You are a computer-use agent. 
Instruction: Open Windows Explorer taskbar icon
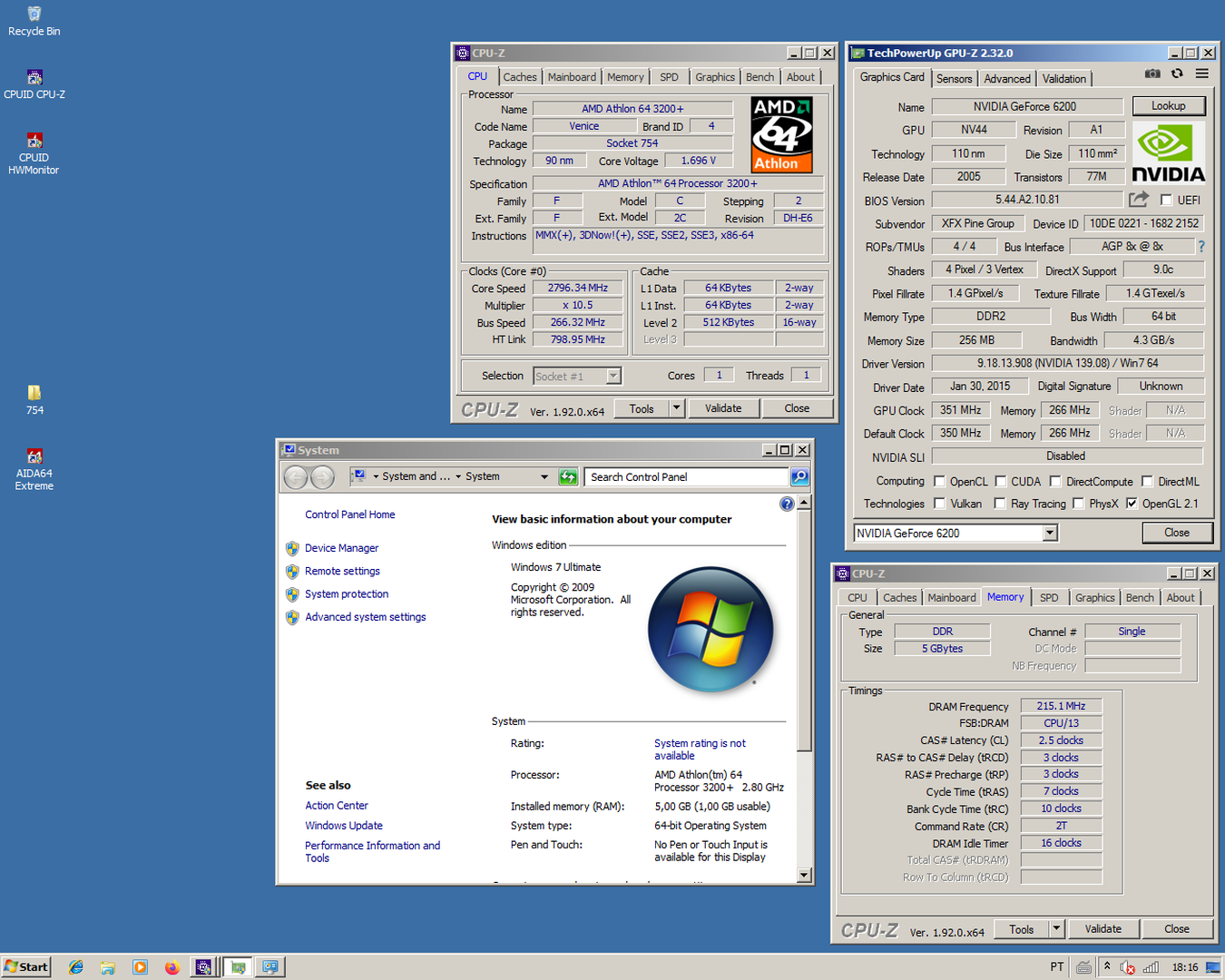[108, 967]
